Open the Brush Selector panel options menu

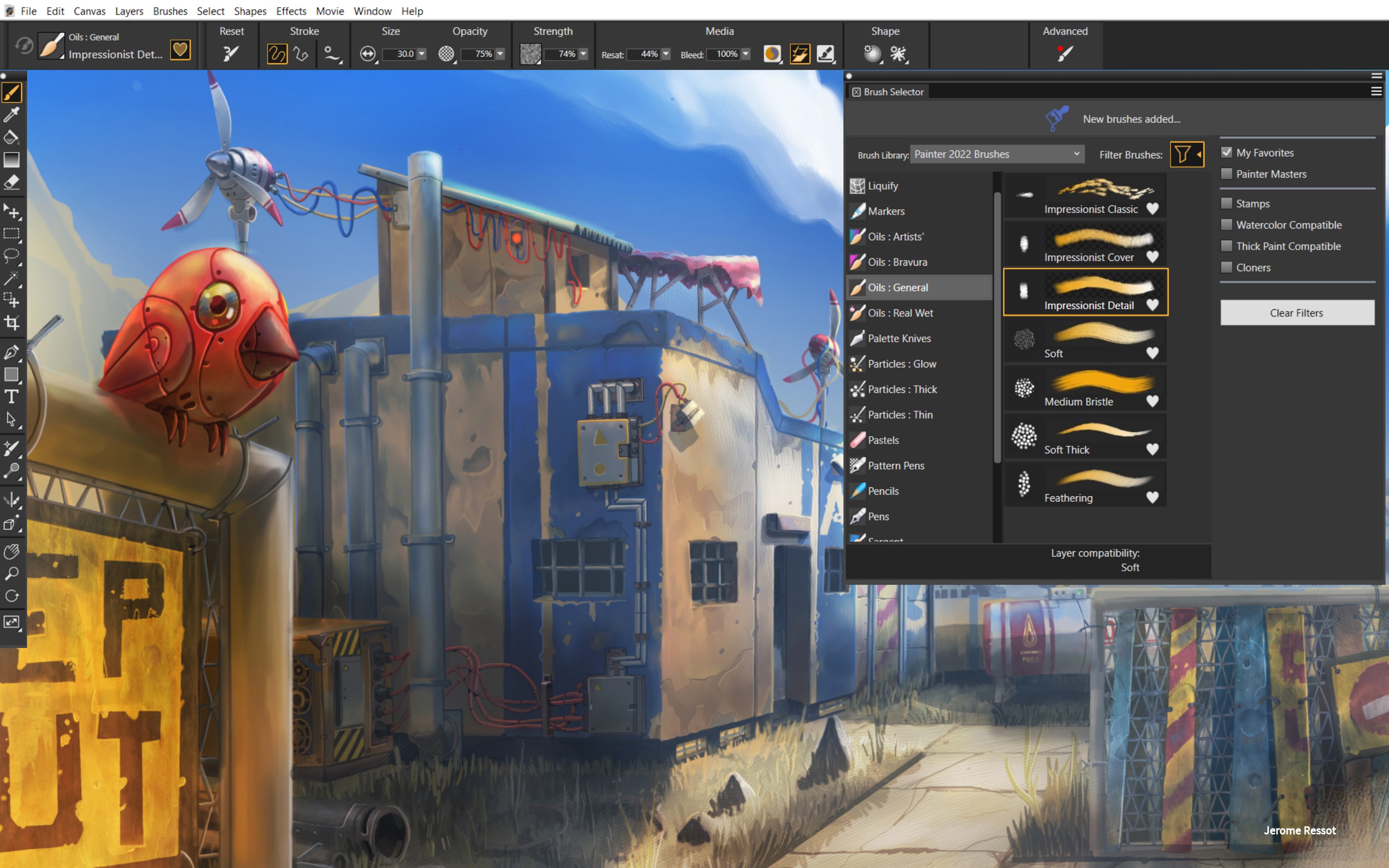(x=1377, y=91)
